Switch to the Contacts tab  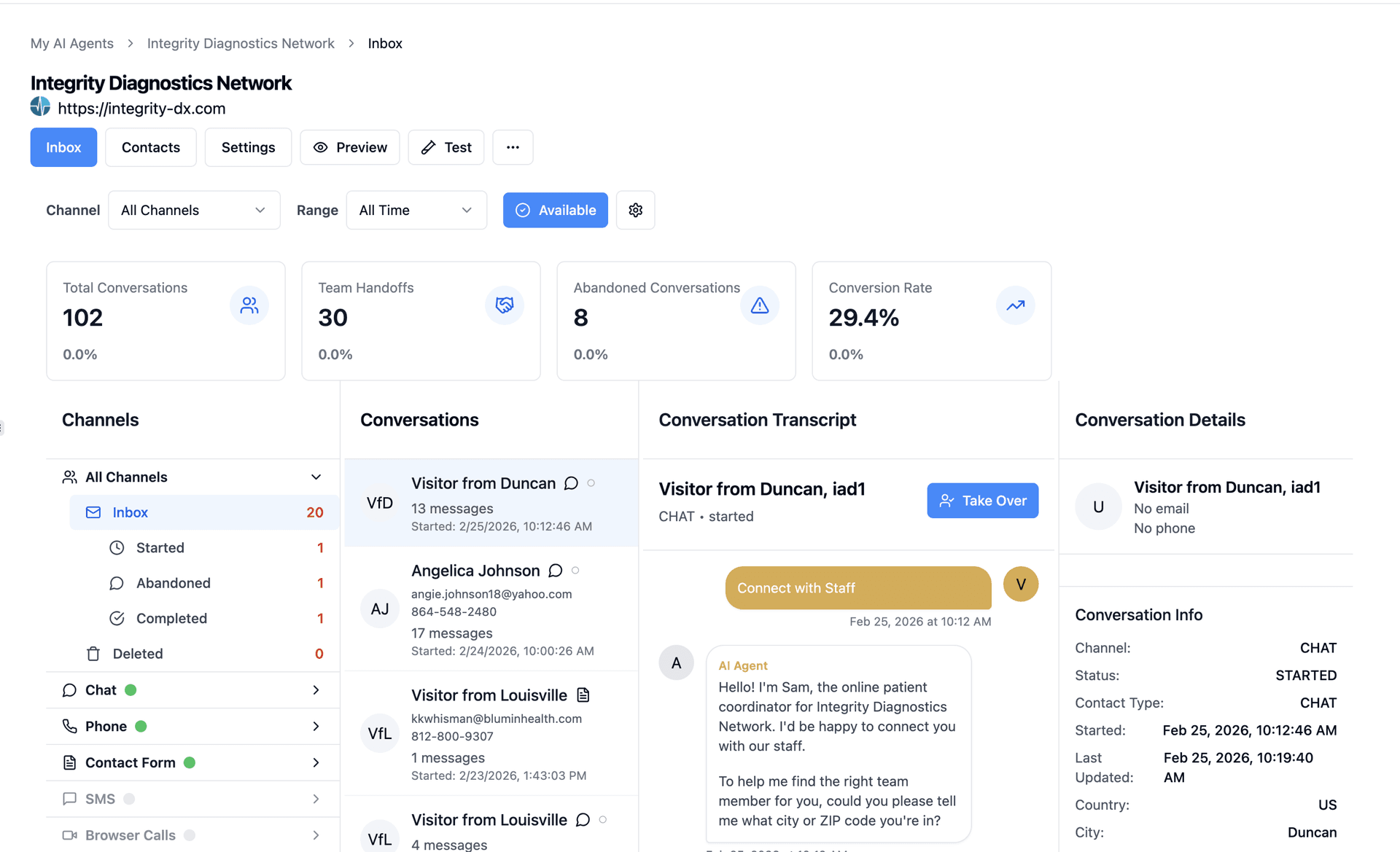coord(151,147)
